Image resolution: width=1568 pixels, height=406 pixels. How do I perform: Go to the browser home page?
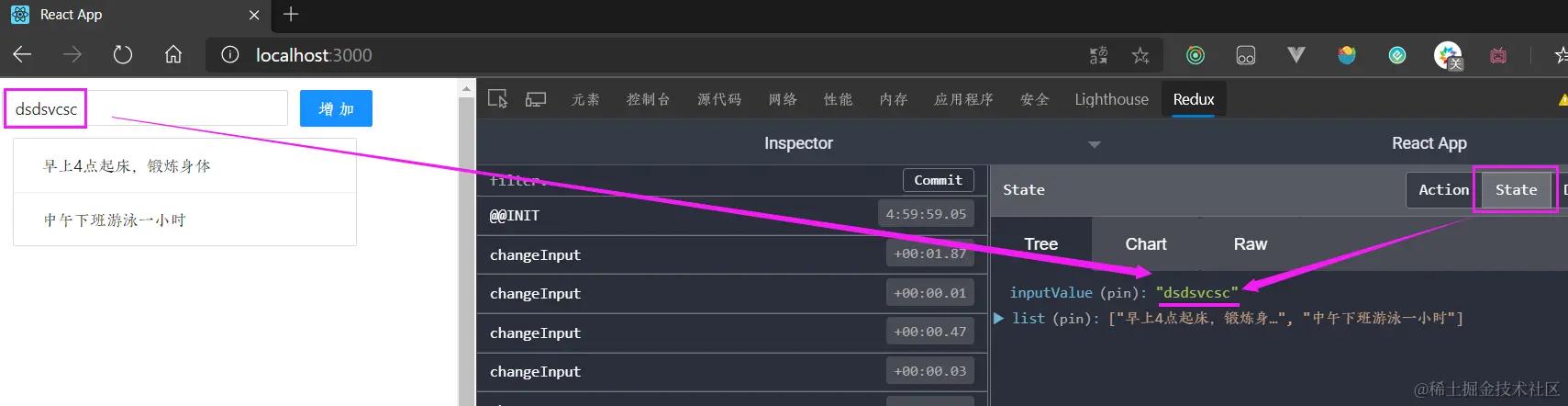pyautogui.click(x=173, y=55)
